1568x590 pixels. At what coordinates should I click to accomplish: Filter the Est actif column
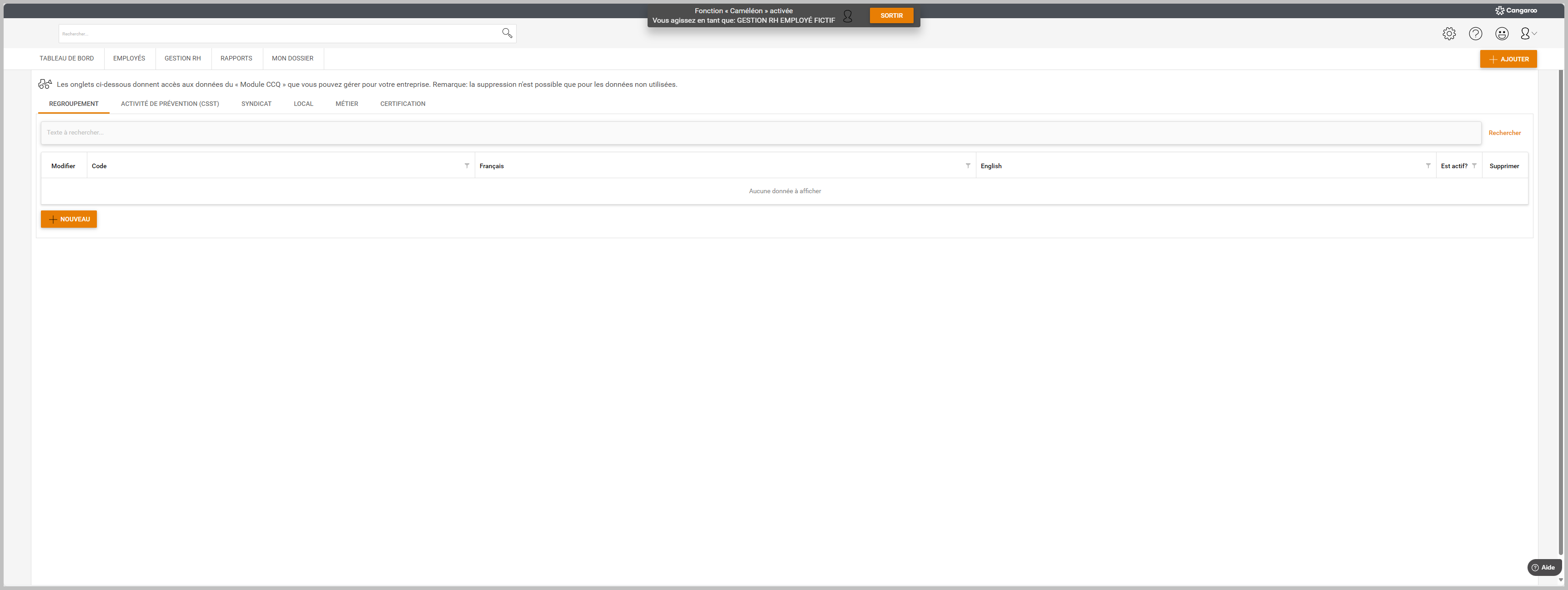tap(1474, 165)
